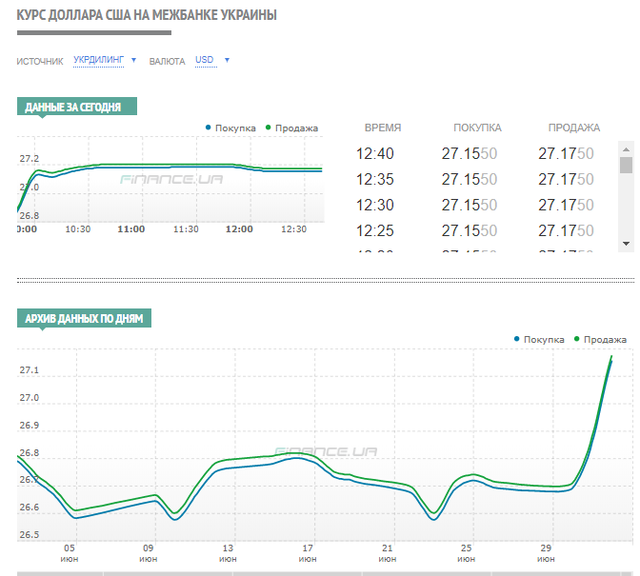Screen dimensions: 640x576
Task: Click the 12:30 row time value
Action: [375, 205]
